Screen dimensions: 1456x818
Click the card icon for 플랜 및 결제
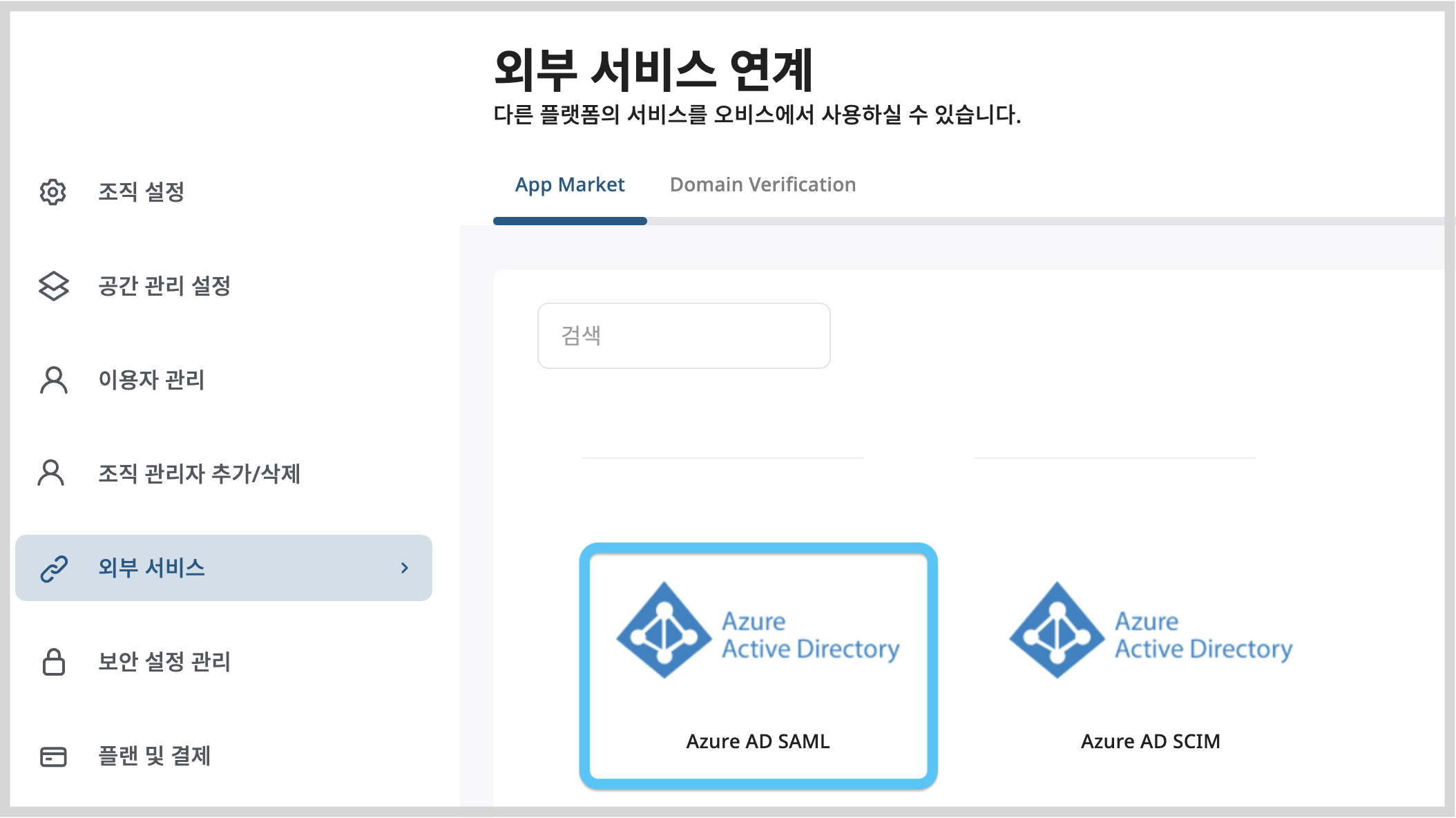coord(53,757)
